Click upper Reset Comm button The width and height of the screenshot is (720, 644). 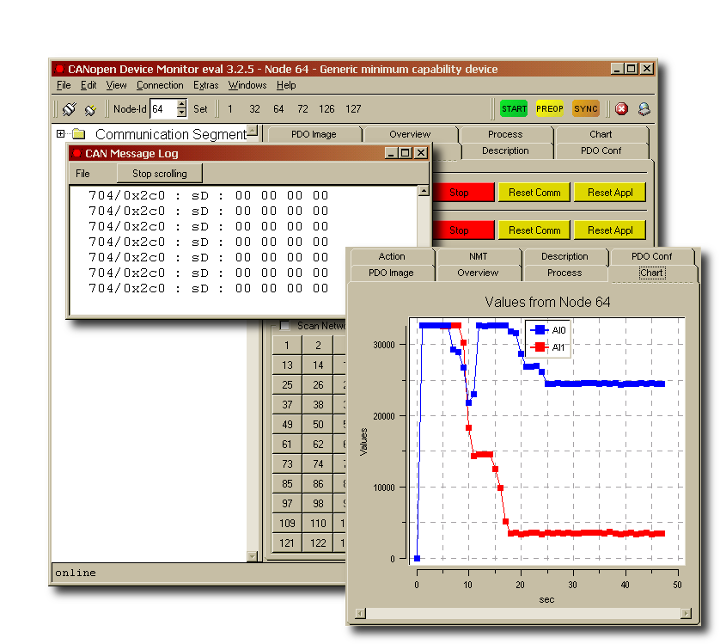pyautogui.click(x=534, y=192)
